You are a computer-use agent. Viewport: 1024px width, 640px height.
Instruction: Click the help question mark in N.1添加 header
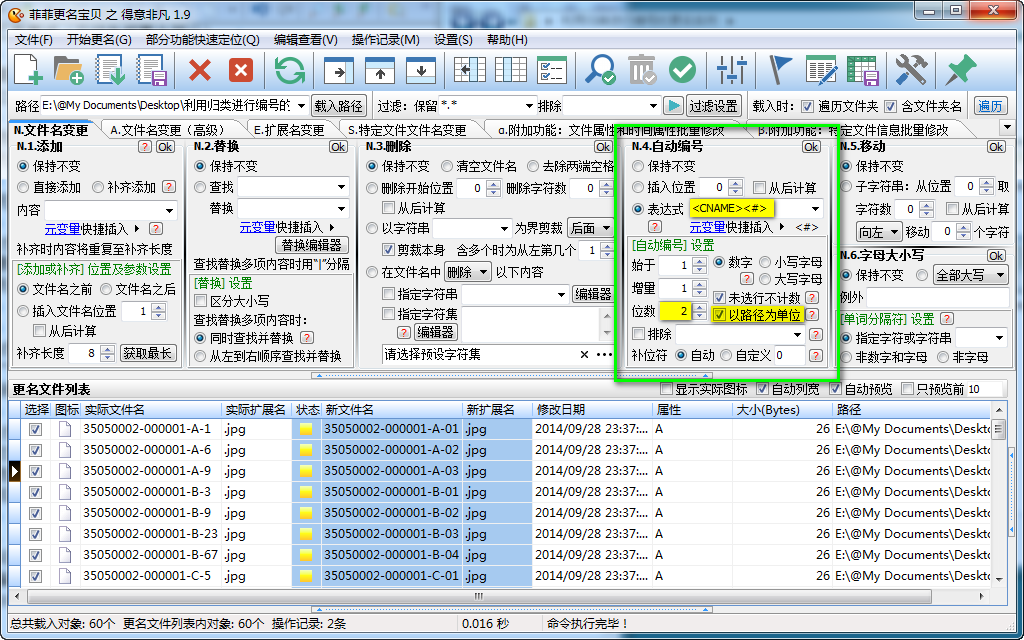(146, 147)
